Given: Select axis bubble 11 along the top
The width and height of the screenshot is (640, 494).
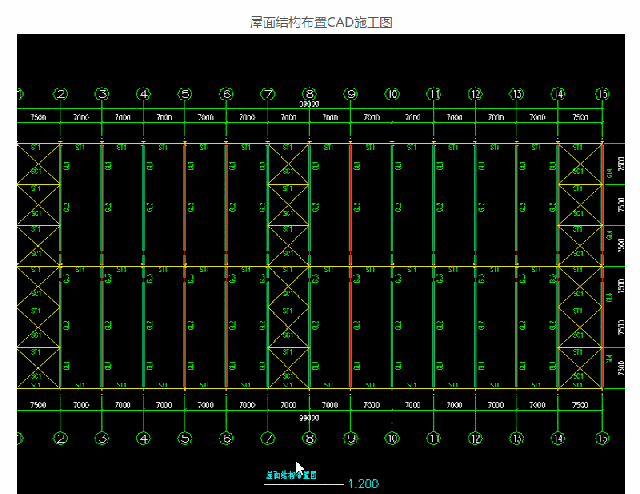Looking at the screenshot, I should 434,94.
